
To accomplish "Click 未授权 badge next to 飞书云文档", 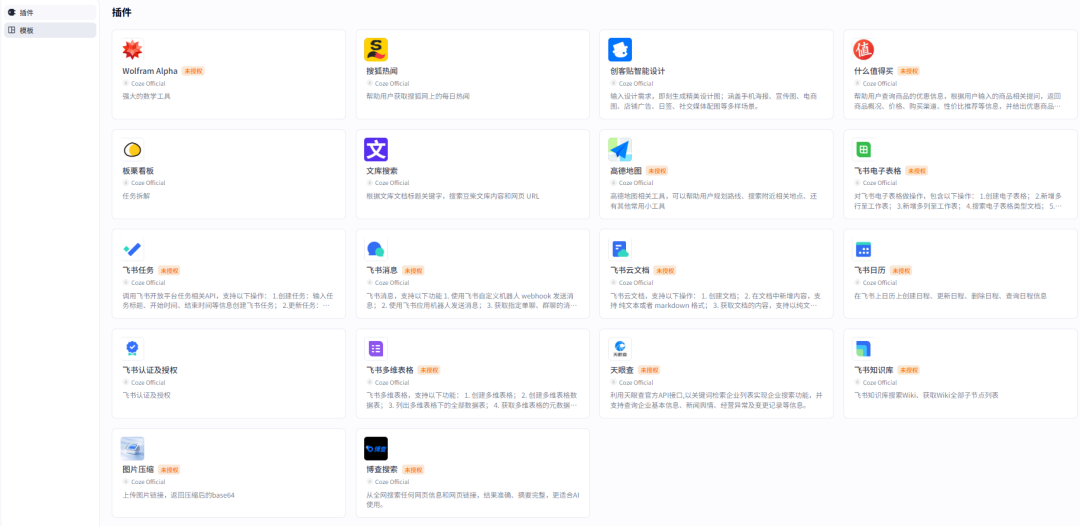I will tap(665, 271).
